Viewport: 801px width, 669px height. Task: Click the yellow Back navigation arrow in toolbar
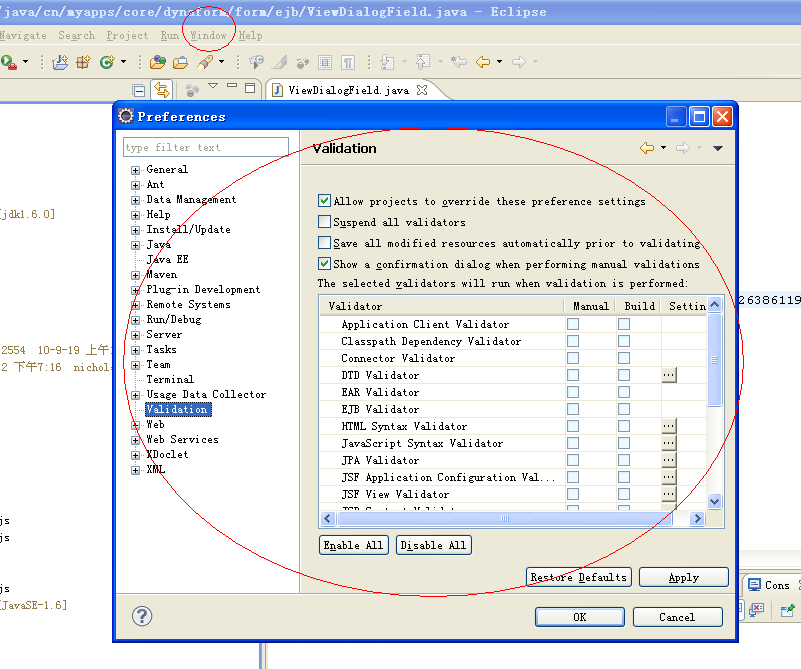click(x=483, y=62)
